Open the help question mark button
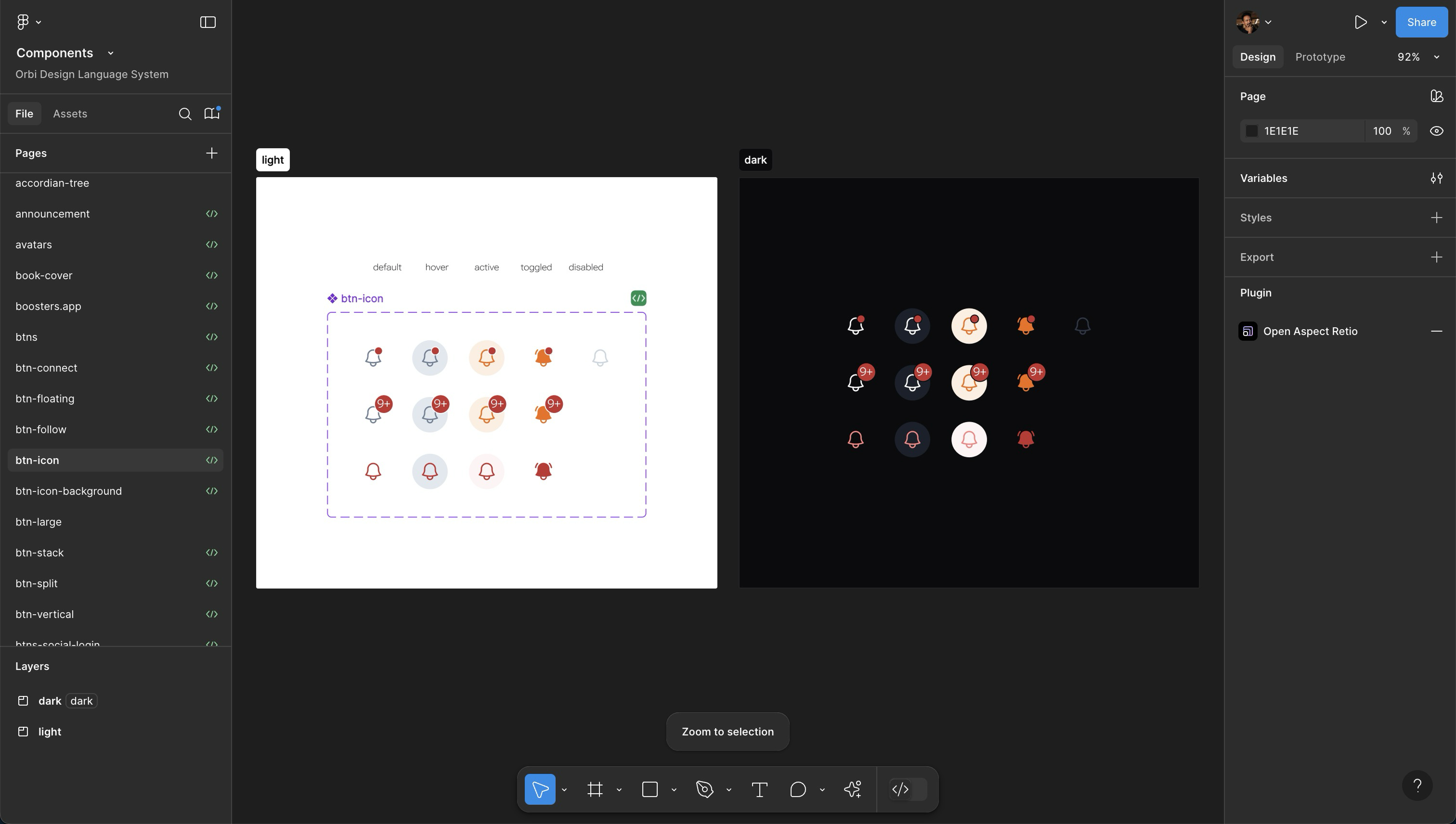This screenshot has height=824, width=1456. point(1417,785)
